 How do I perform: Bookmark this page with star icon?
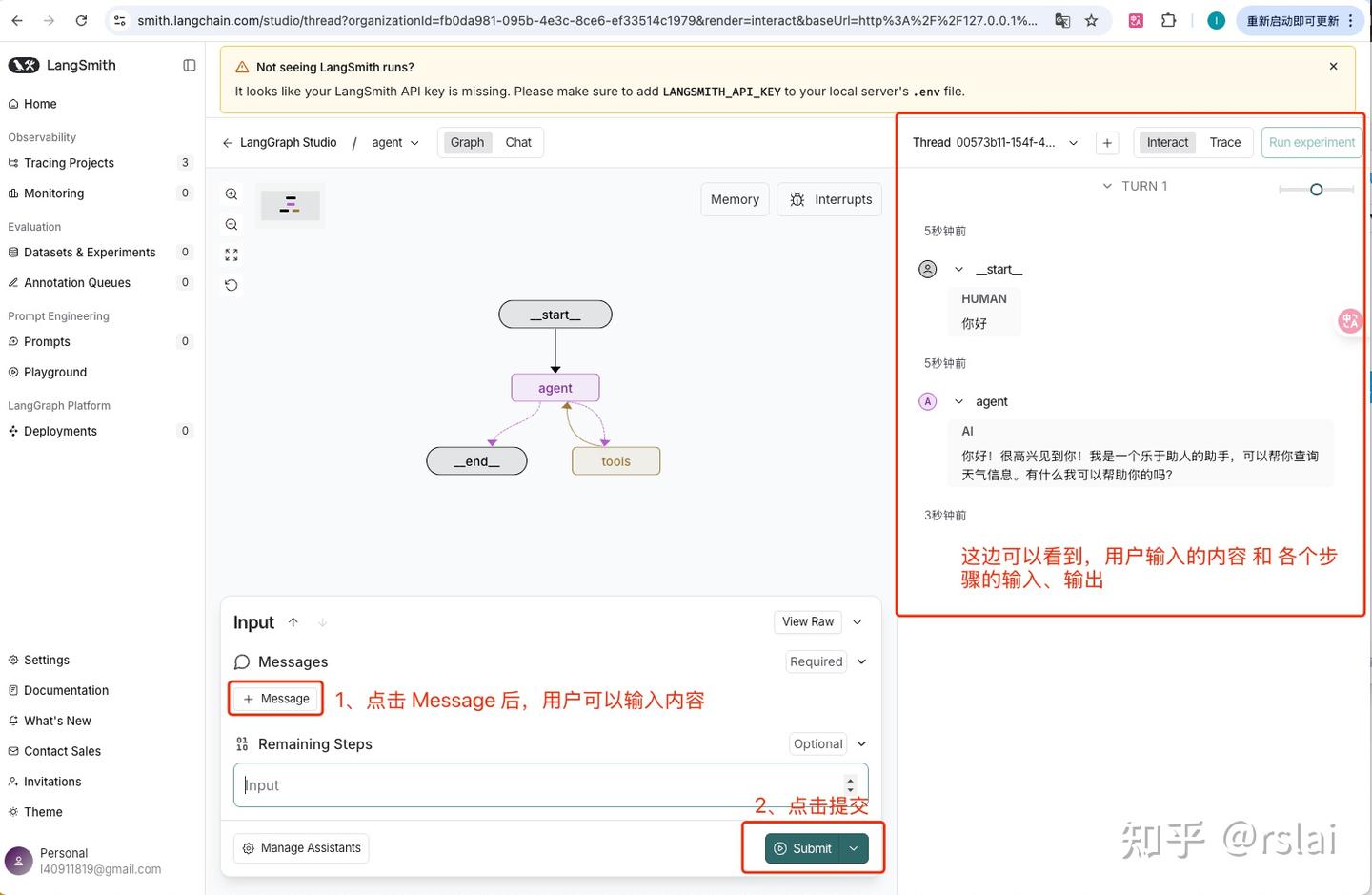(1091, 20)
